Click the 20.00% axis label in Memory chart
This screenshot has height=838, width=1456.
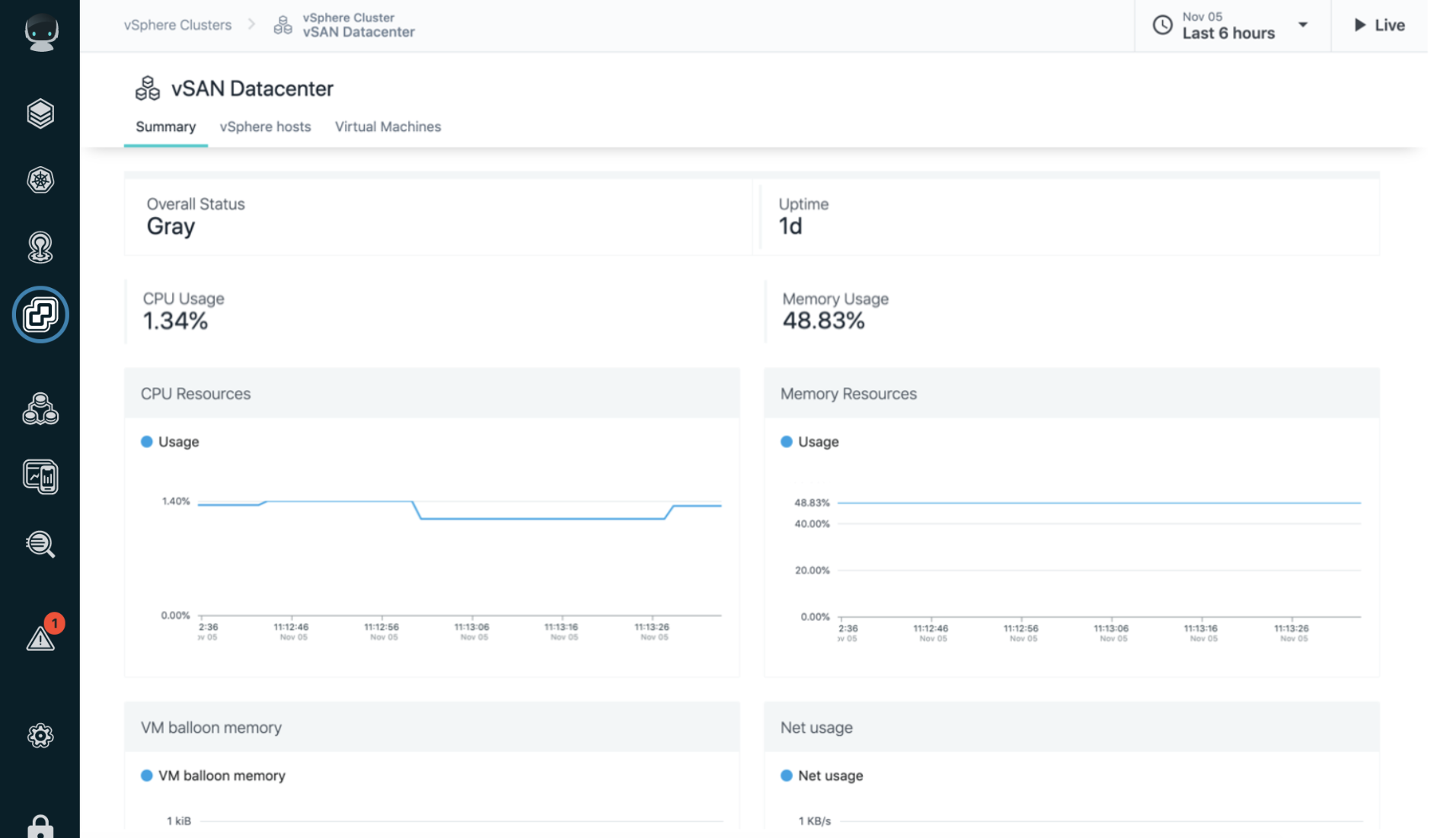coord(812,571)
